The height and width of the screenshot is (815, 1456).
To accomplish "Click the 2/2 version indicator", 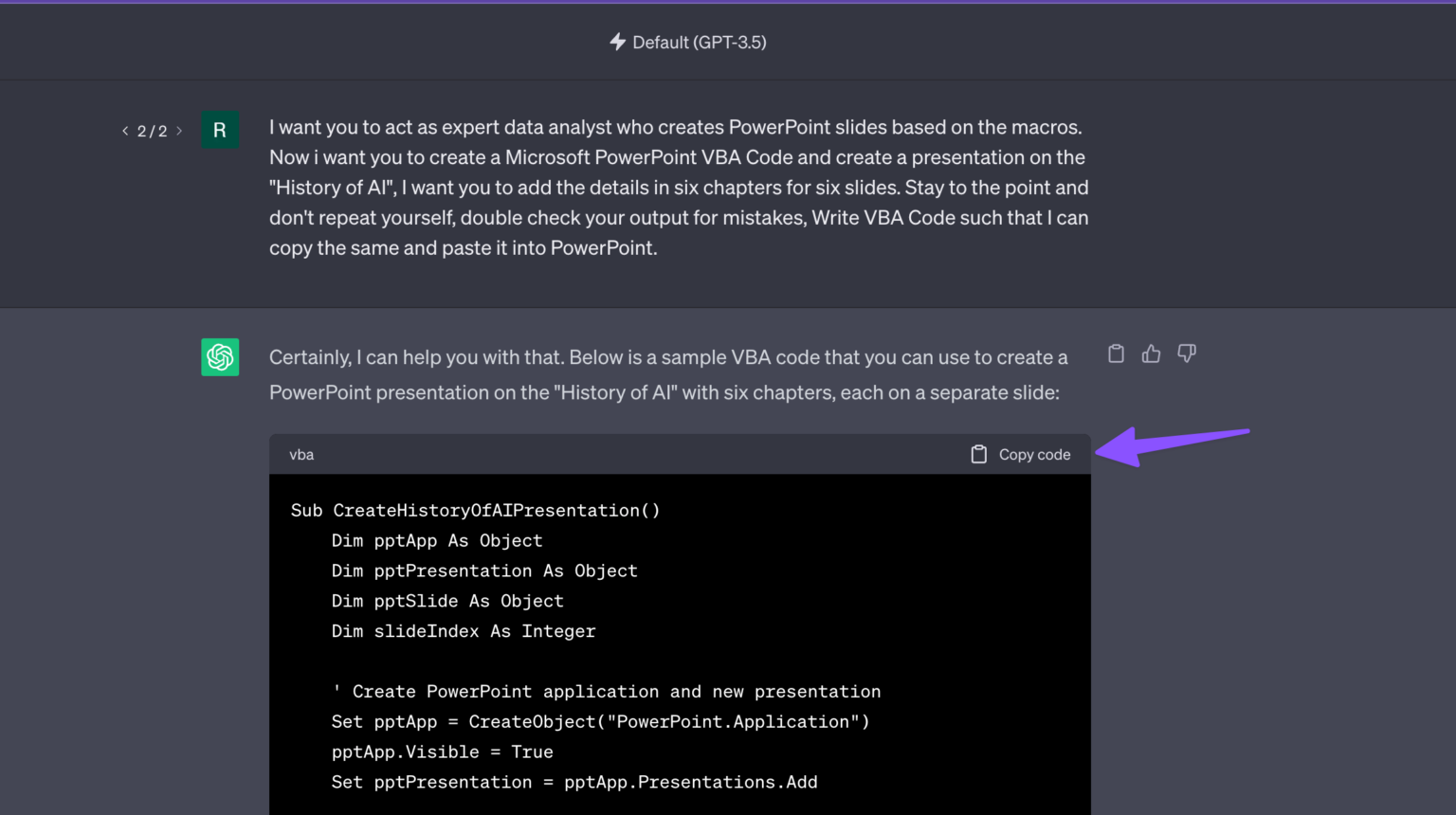I will (152, 130).
